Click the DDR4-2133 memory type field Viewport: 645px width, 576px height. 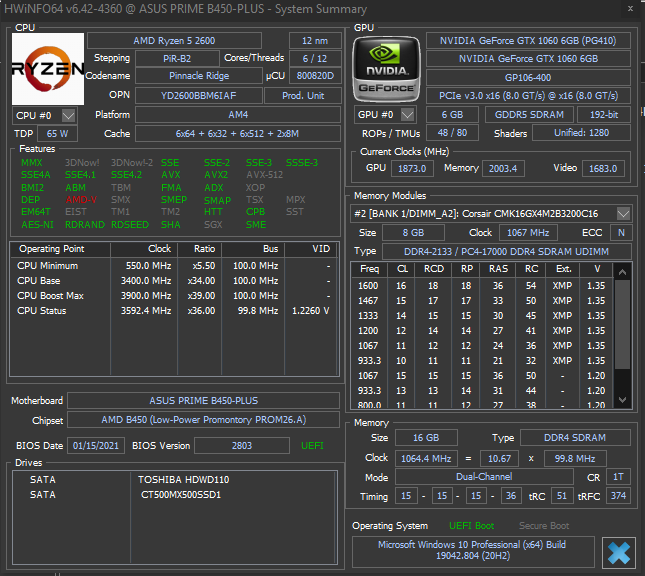(506, 251)
